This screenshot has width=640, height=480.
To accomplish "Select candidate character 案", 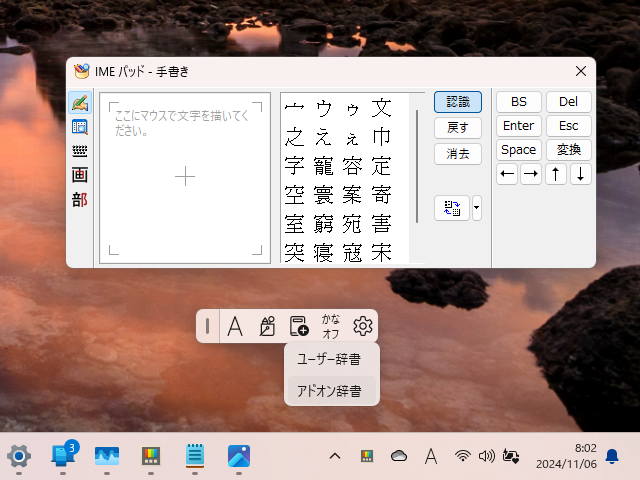I will tap(352, 195).
